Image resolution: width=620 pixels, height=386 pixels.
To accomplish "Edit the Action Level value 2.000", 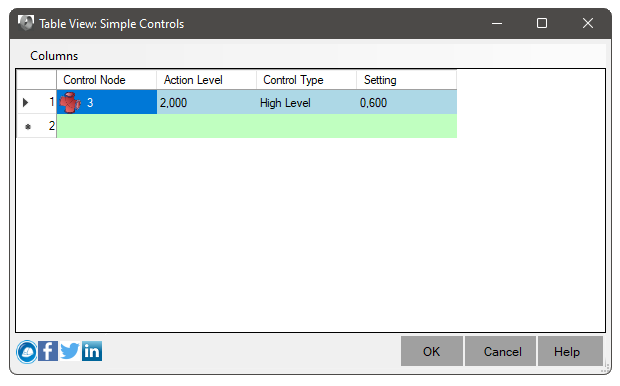I will click(x=206, y=102).
